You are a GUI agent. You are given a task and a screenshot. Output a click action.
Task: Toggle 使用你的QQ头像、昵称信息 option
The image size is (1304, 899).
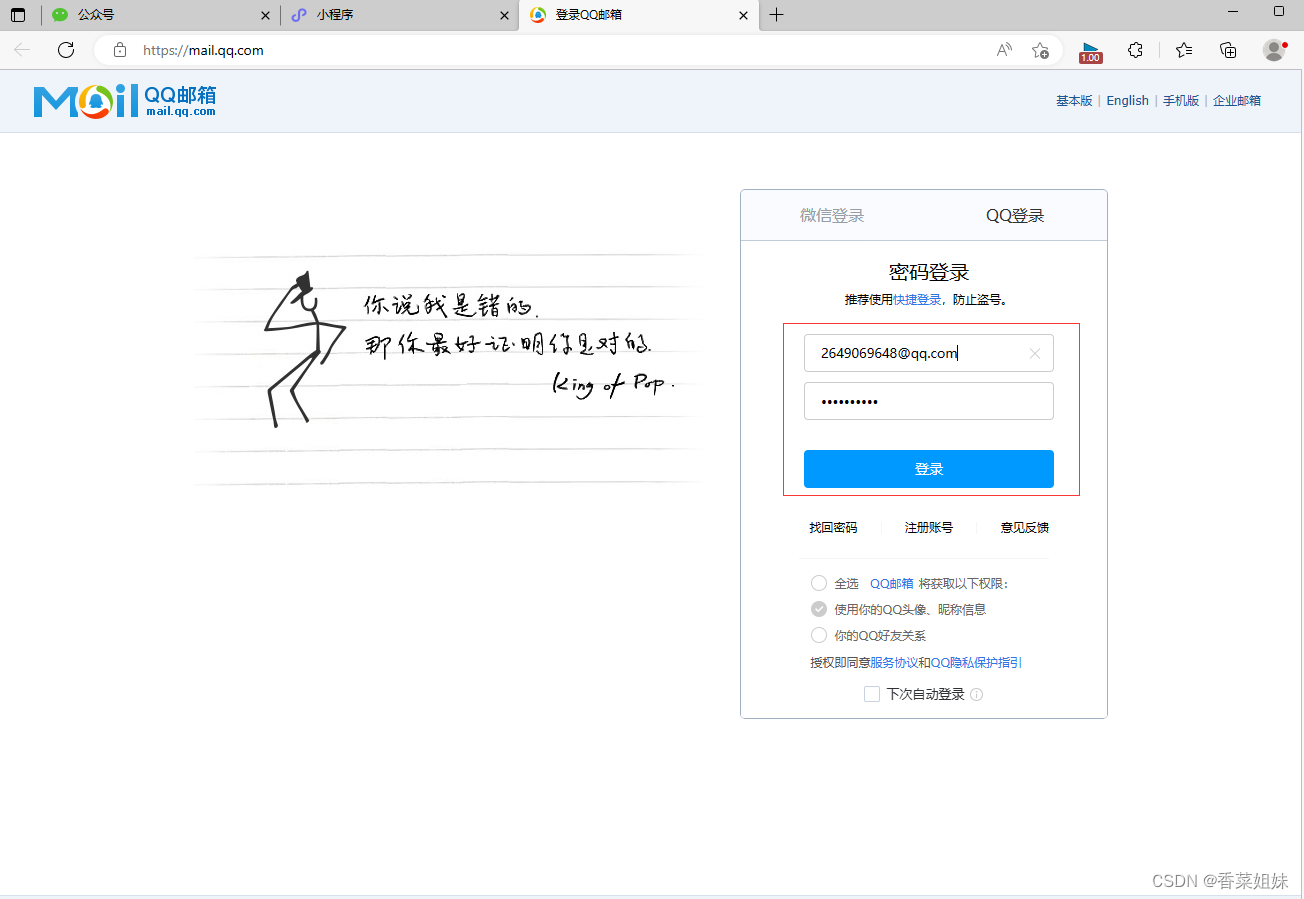pyautogui.click(x=819, y=609)
